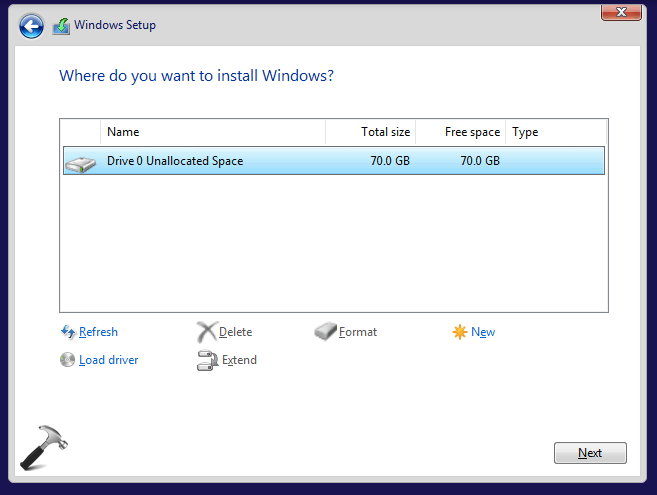Viewport: 657px width, 495px height.
Task: Click the Format drive icon
Action: point(326,332)
